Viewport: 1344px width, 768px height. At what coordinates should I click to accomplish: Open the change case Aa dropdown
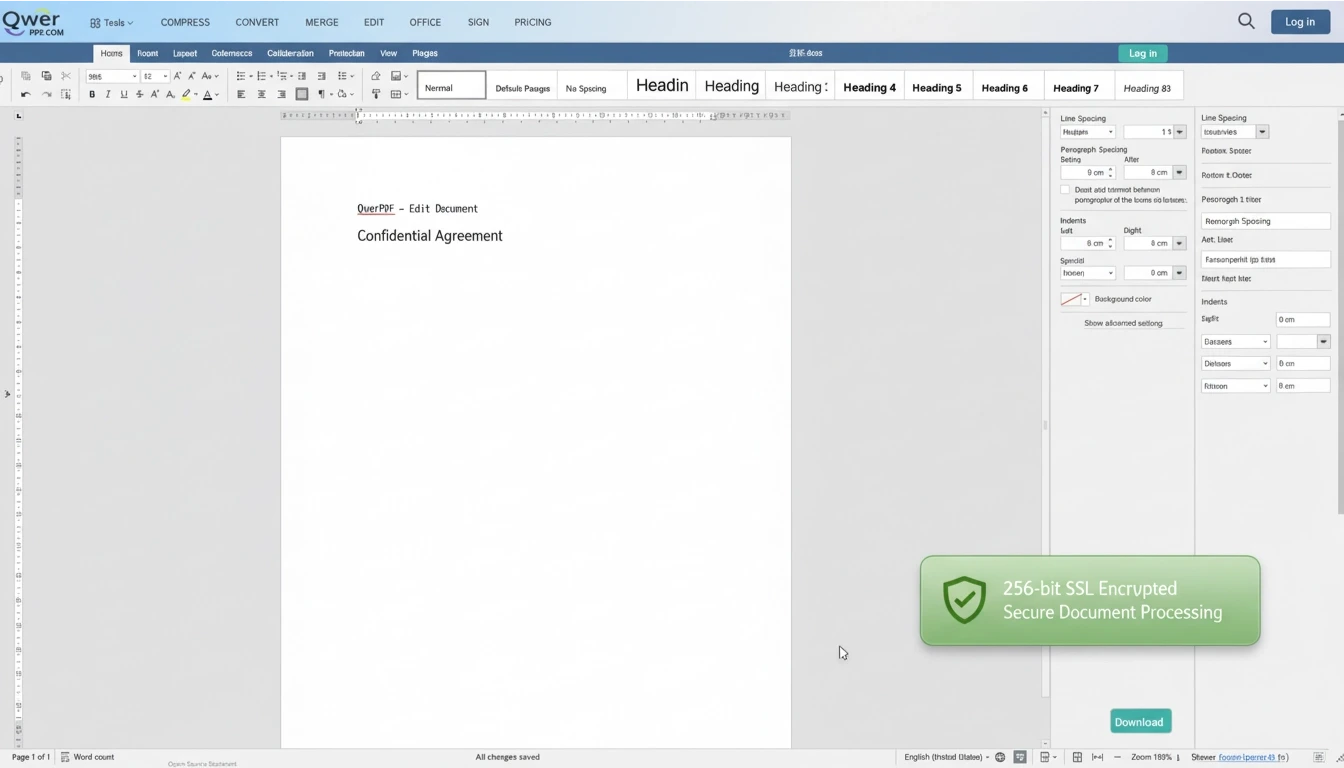(210, 76)
